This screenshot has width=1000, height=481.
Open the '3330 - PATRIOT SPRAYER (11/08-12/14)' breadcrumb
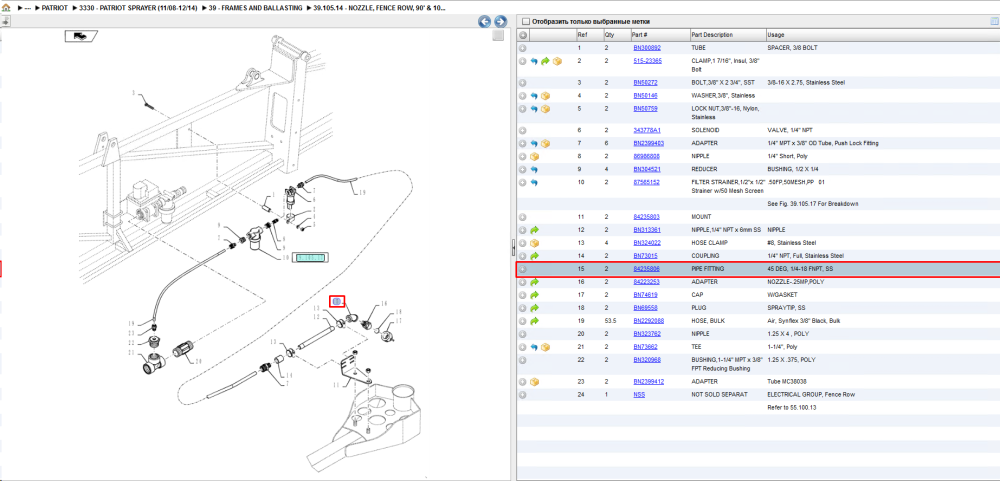coord(138,8)
